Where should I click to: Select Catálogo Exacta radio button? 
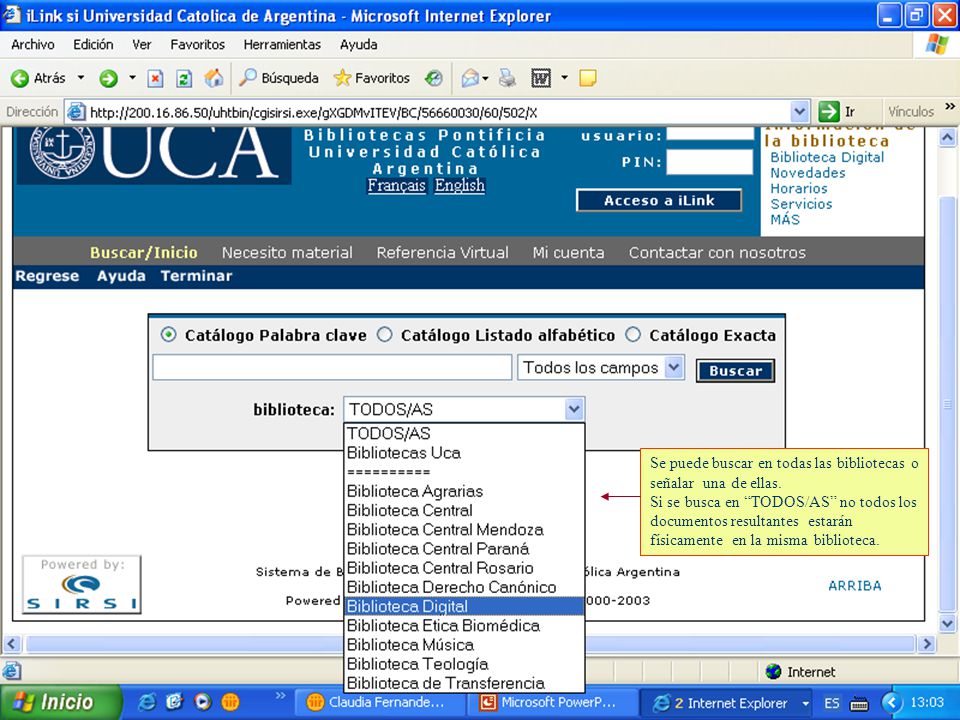pyautogui.click(x=633, y=335)
